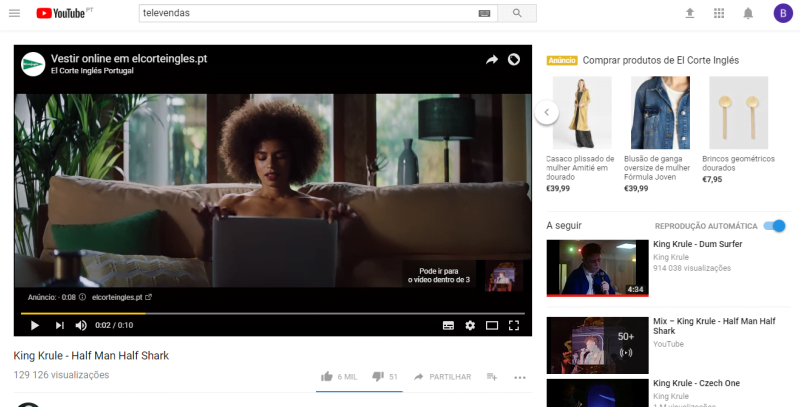Open the Mix King Krule playlist thumbnail

pos(597,346)
